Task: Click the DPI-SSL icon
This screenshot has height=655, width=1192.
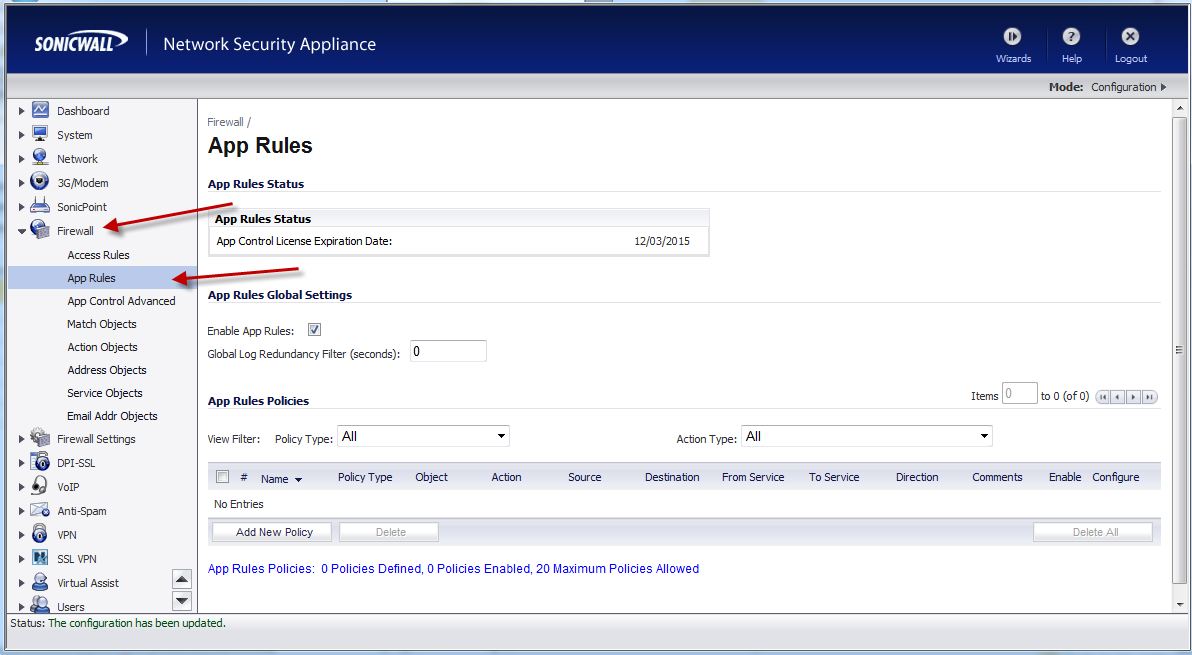Action: click(40, 462)
